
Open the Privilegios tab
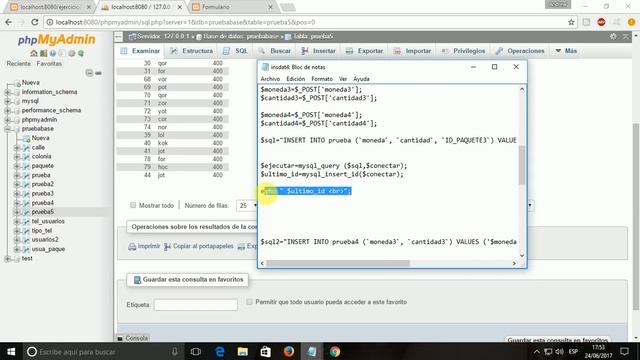point(464,51)
